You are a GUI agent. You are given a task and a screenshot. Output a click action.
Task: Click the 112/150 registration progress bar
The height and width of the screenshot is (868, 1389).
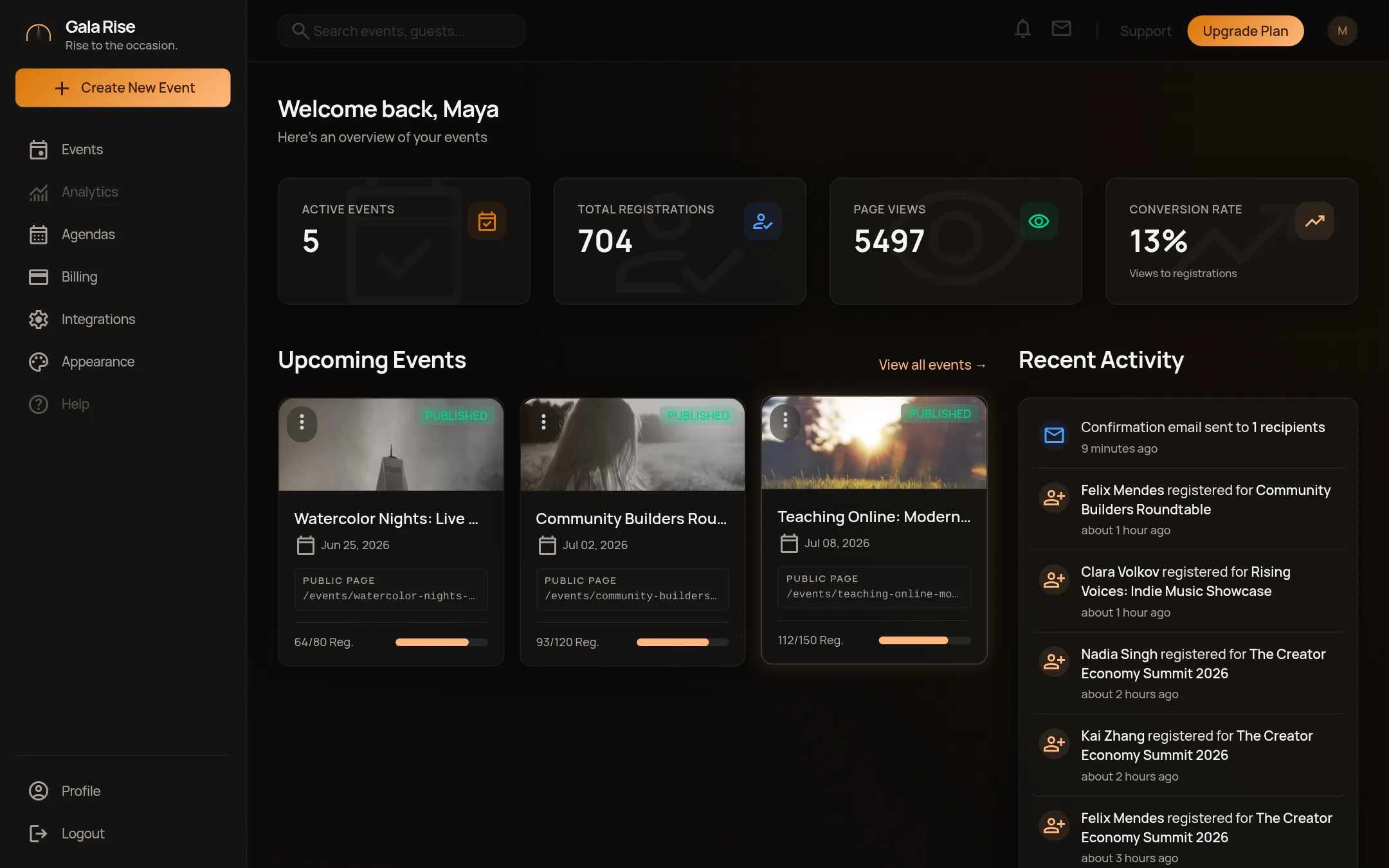pos(925,640)
